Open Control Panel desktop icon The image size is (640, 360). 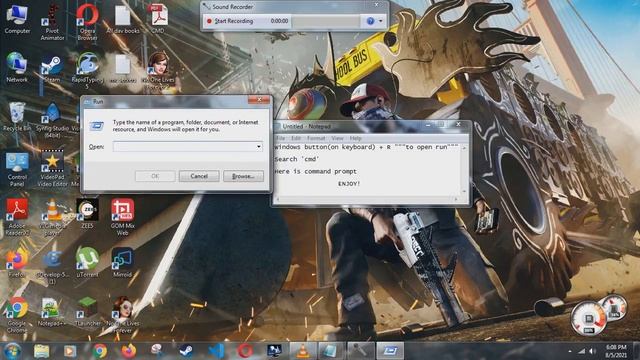(17, 170)
